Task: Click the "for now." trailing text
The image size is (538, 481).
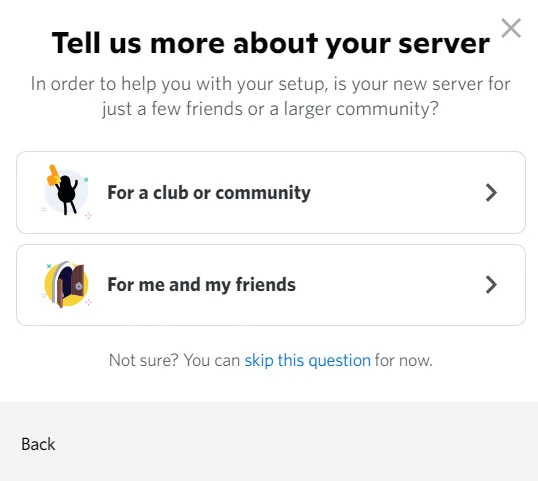Action: click(404, 361)
